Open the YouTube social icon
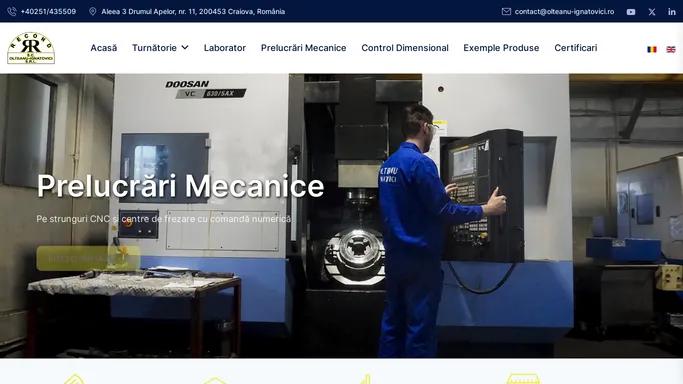Viewport: 683px width, 384px height. (x=631, y=12)
